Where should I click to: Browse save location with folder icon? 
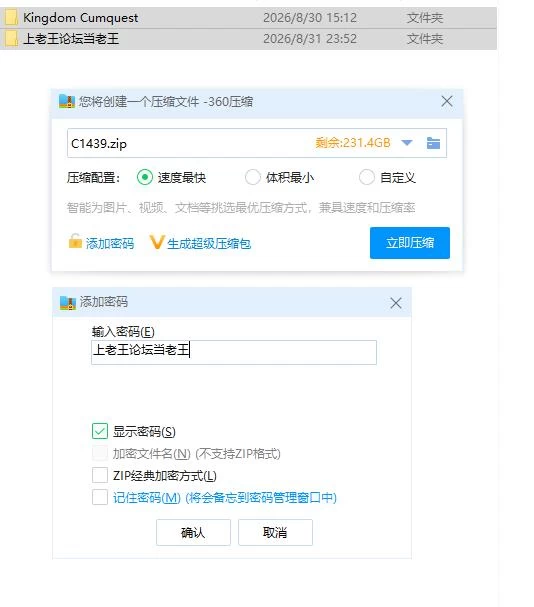tap(433, 143)
